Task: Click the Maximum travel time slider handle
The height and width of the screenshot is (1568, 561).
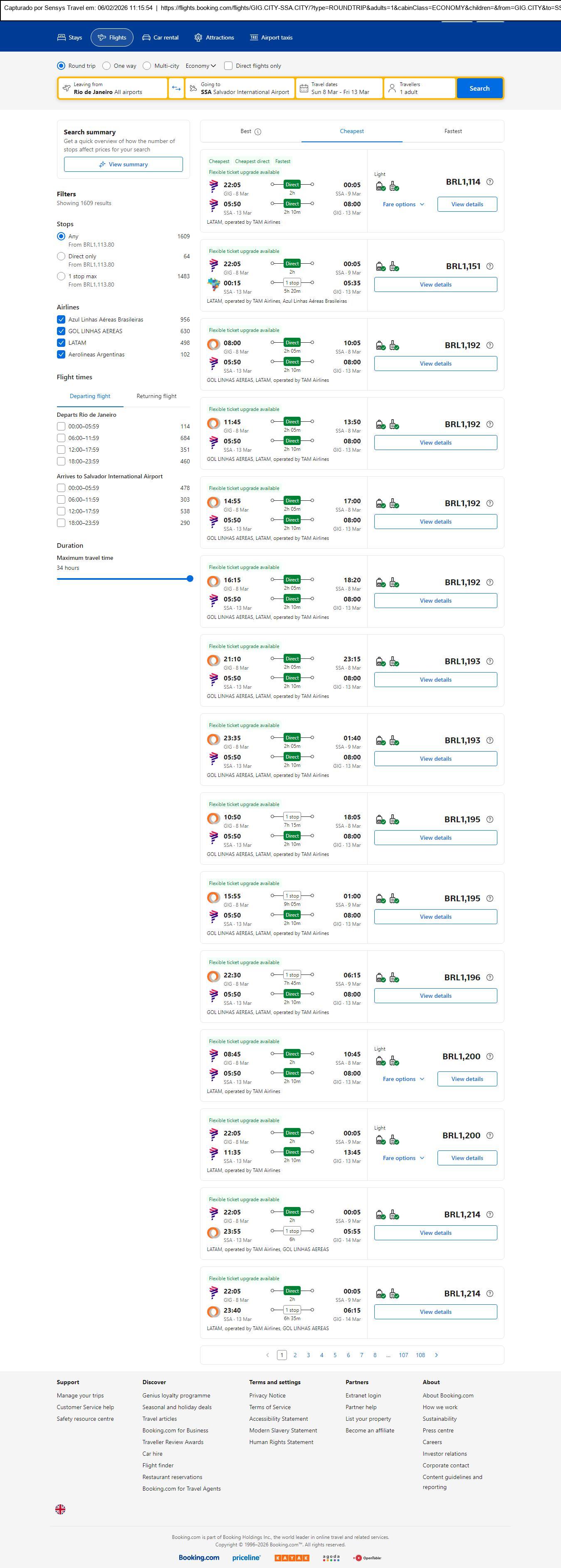Action: [x=190, y=579]
